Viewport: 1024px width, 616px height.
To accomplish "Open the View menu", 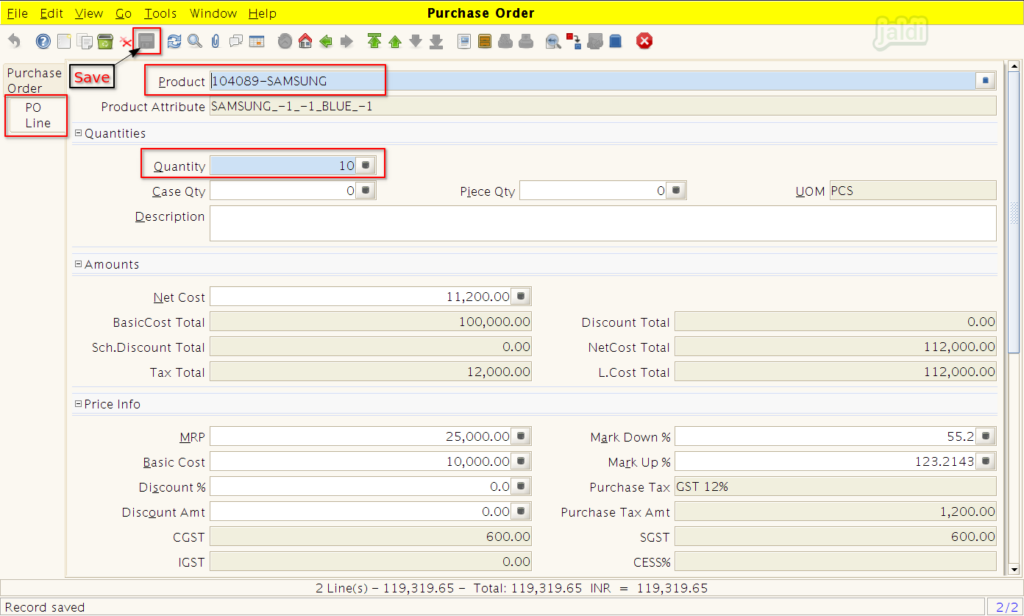I will (89, 13).
